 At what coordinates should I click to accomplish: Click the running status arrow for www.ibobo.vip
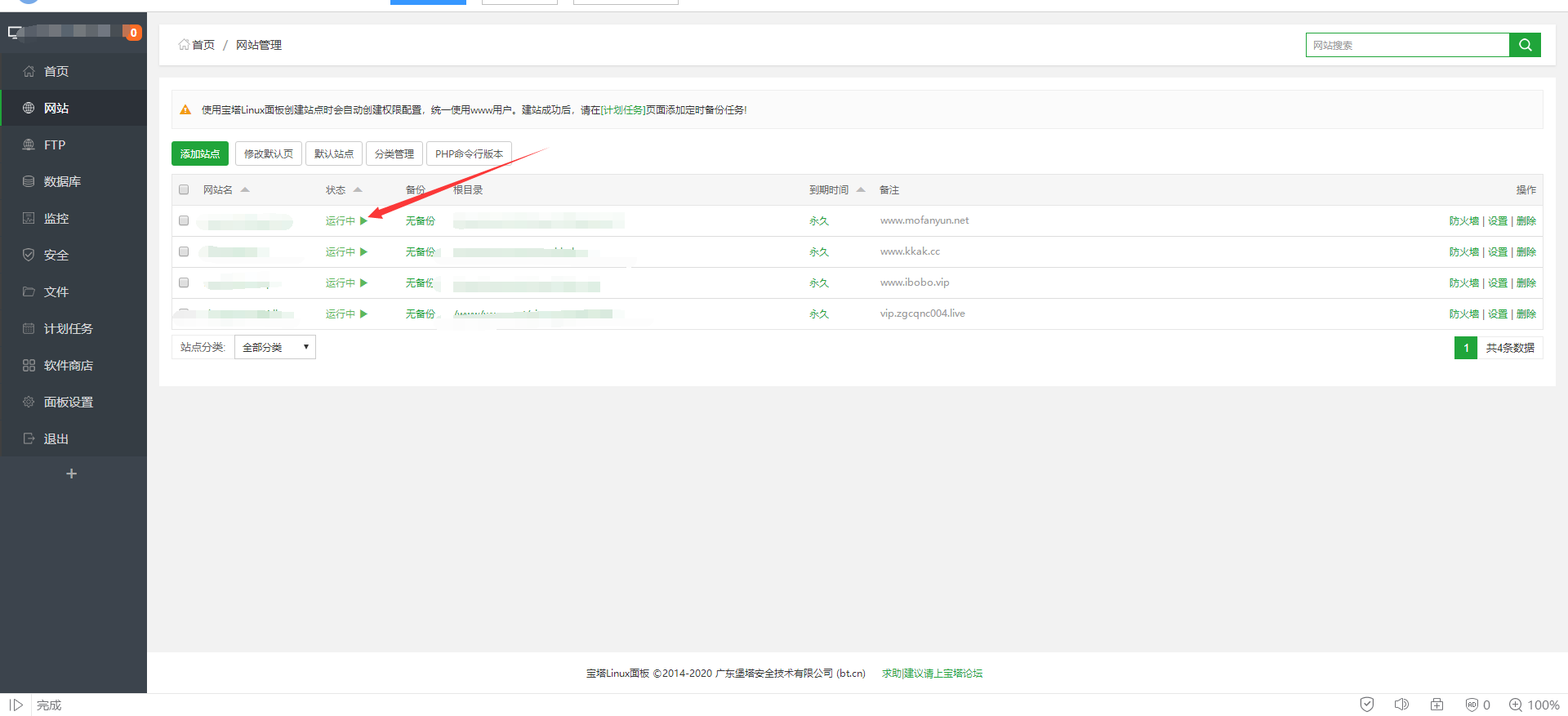[363, 283]
